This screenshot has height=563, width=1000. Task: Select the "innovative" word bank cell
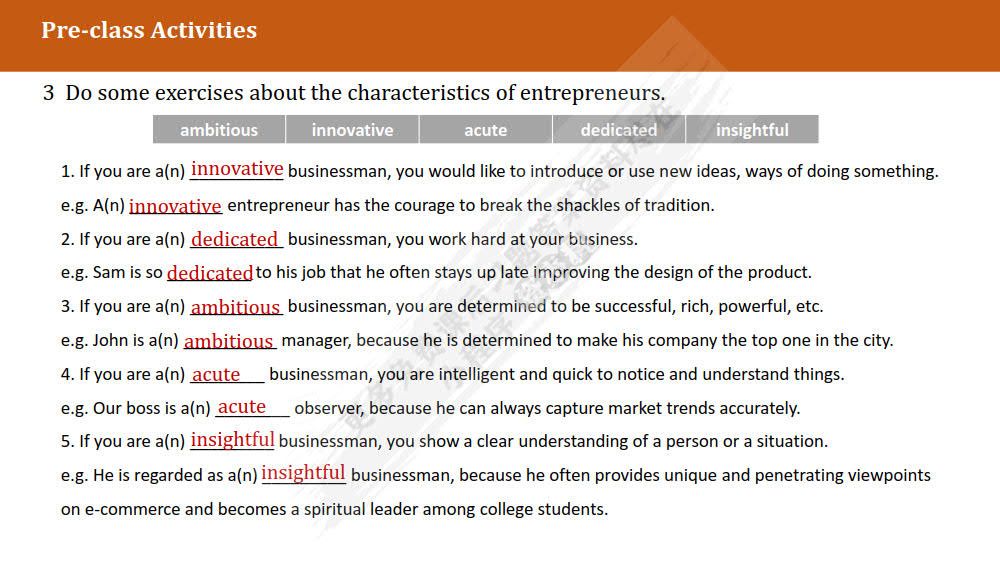[x=352, y=130]
